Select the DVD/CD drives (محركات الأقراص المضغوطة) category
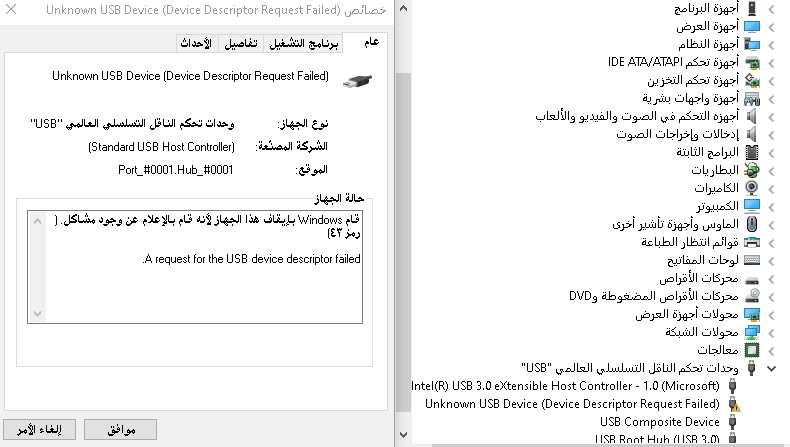790x447 pixels. click(653, 296)
